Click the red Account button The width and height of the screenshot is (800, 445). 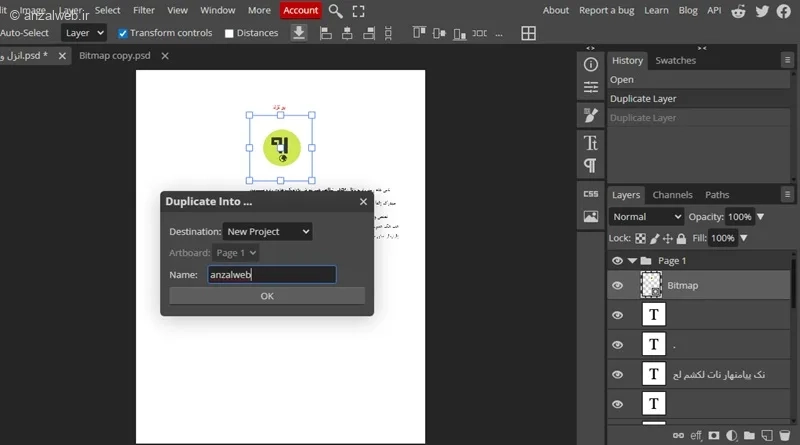[x=301, y=10]
